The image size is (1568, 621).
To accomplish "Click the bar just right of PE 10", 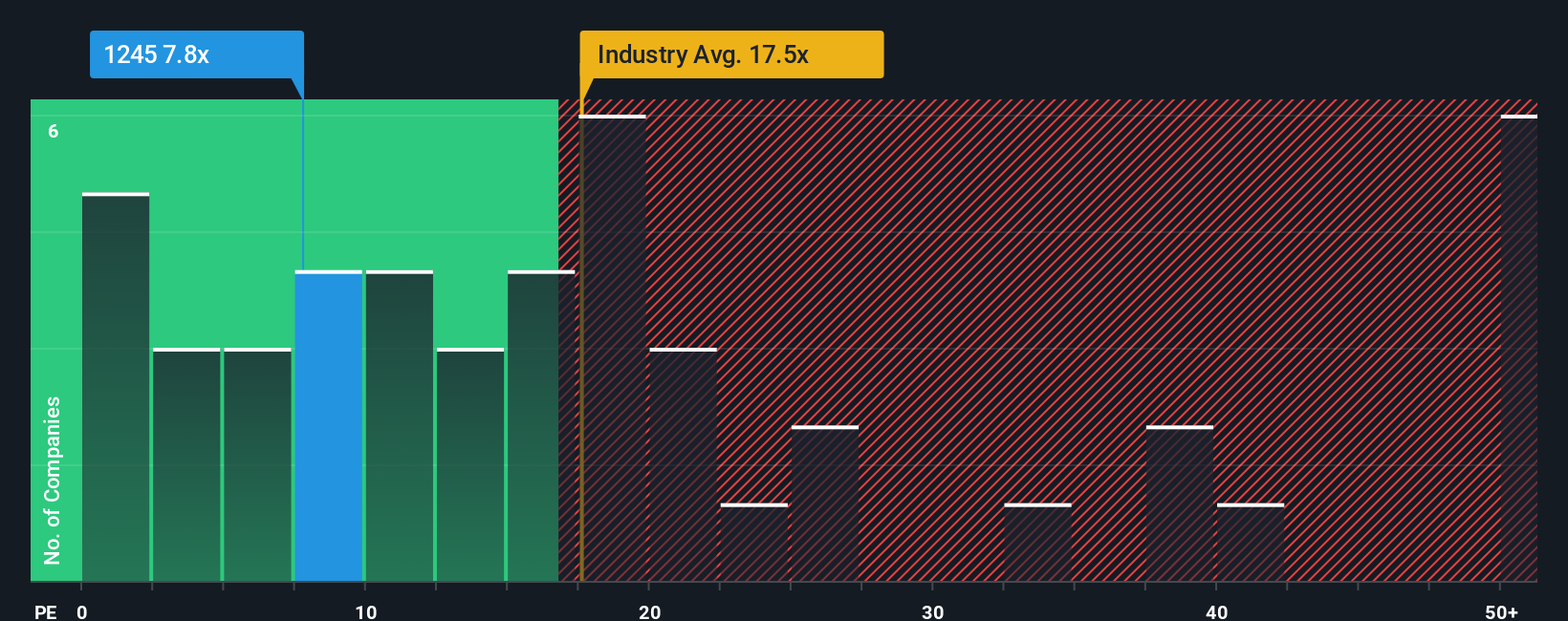I will click(400, 426).
